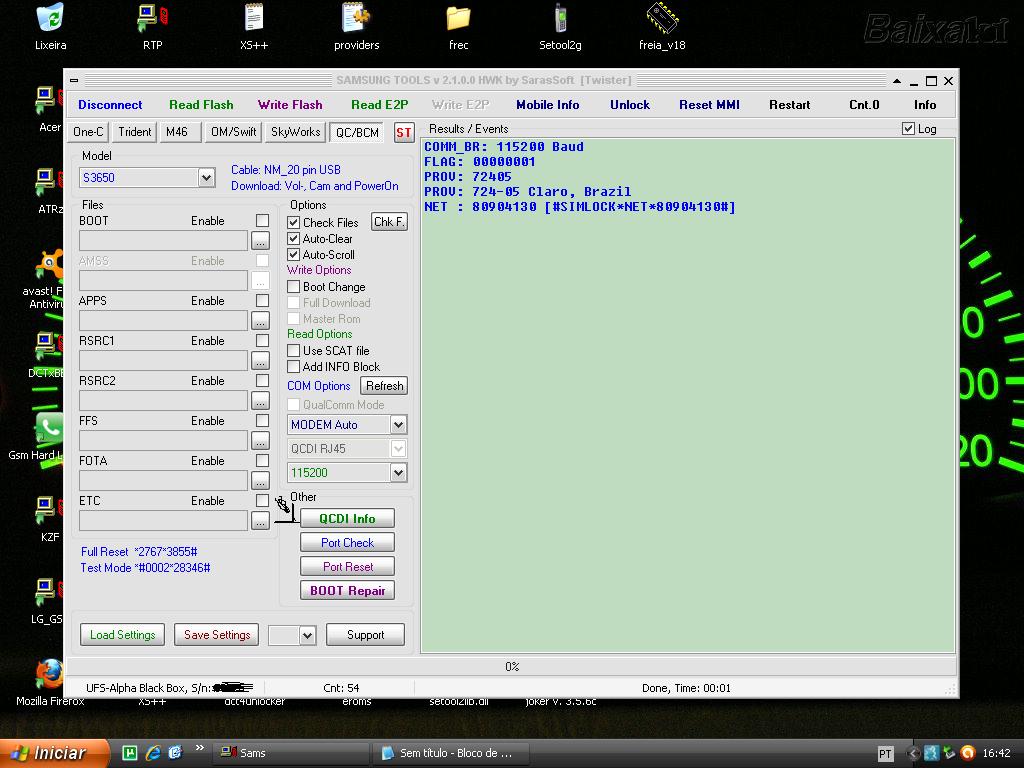Launch Internet Explorer from quick launch
Screen dimensions: 1024x768
(153, 753)
